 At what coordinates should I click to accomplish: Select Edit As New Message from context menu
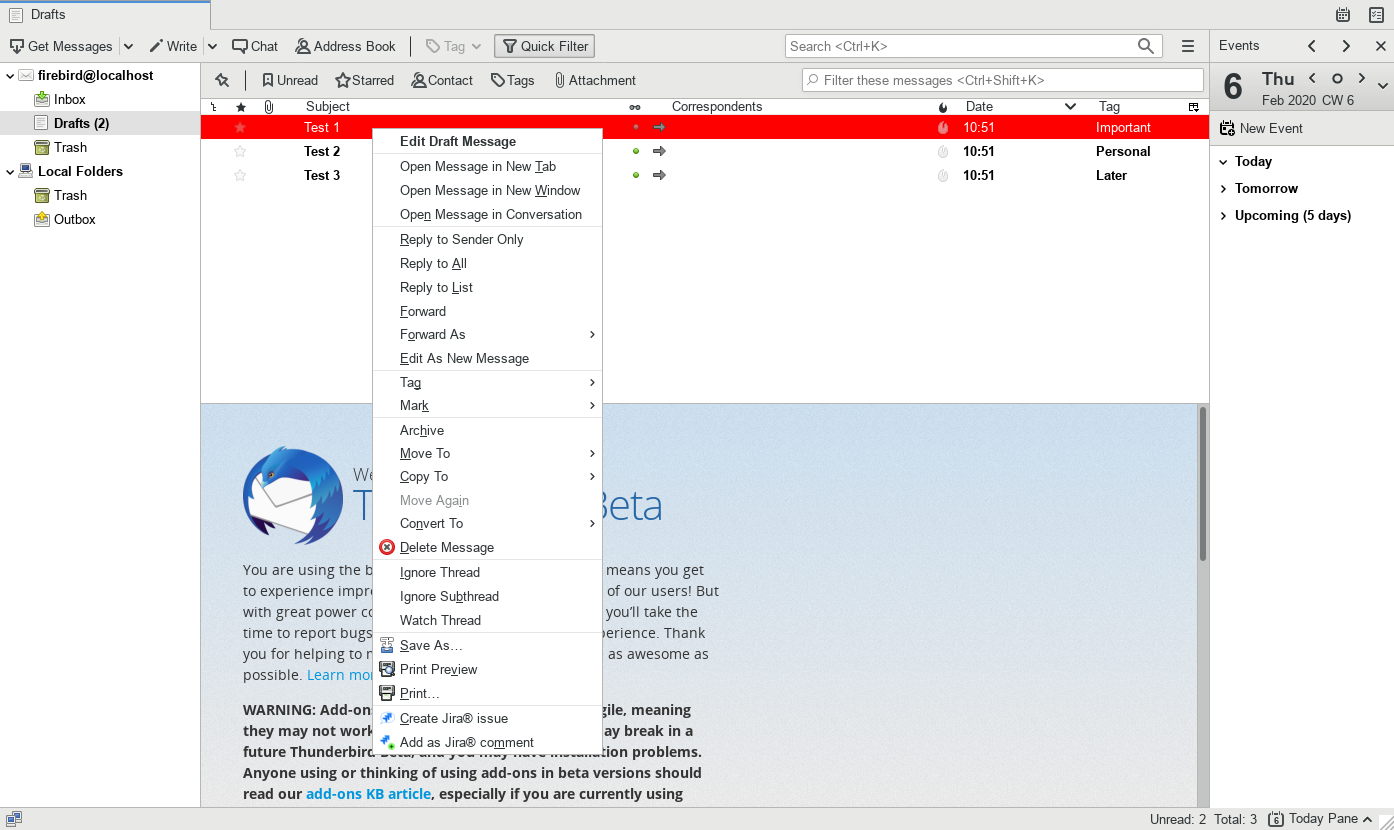(x=464, y=358)
